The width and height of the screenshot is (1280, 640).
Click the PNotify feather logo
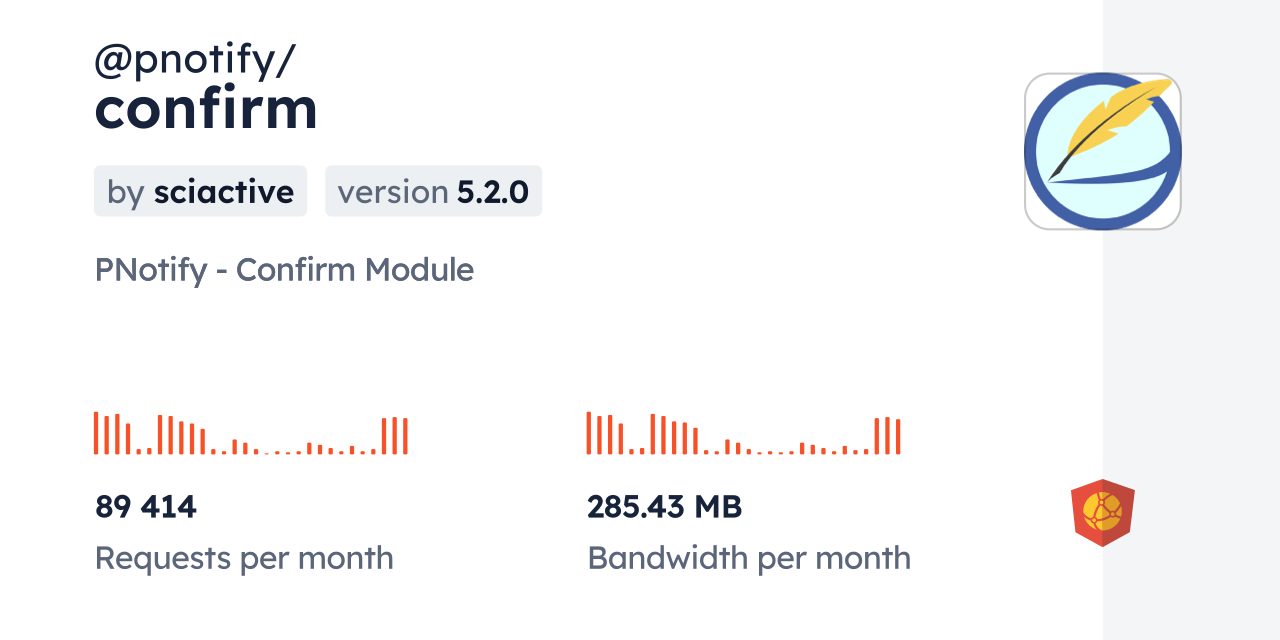1102,151
